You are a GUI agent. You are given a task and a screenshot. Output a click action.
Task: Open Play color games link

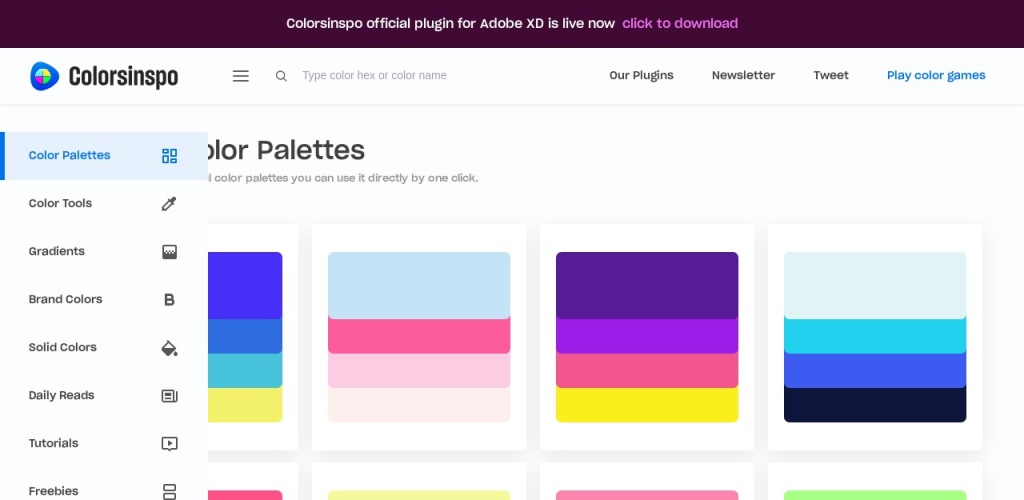[936, 76]
